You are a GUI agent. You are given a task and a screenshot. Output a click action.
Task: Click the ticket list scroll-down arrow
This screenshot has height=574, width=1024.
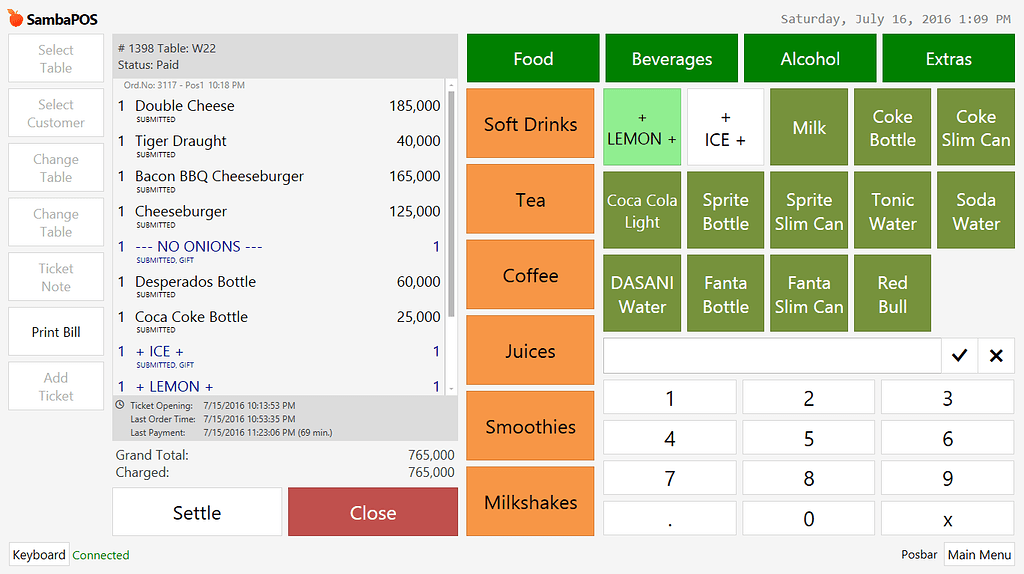[451, 389]
